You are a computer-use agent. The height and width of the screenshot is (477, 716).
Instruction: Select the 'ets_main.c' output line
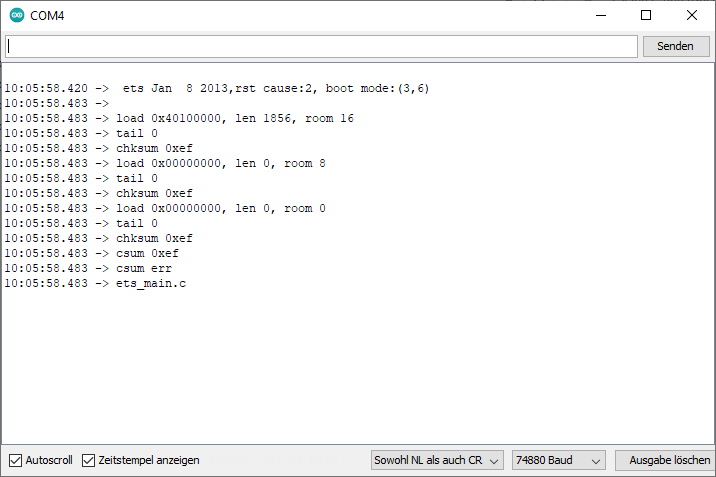(x=95, y=283)
